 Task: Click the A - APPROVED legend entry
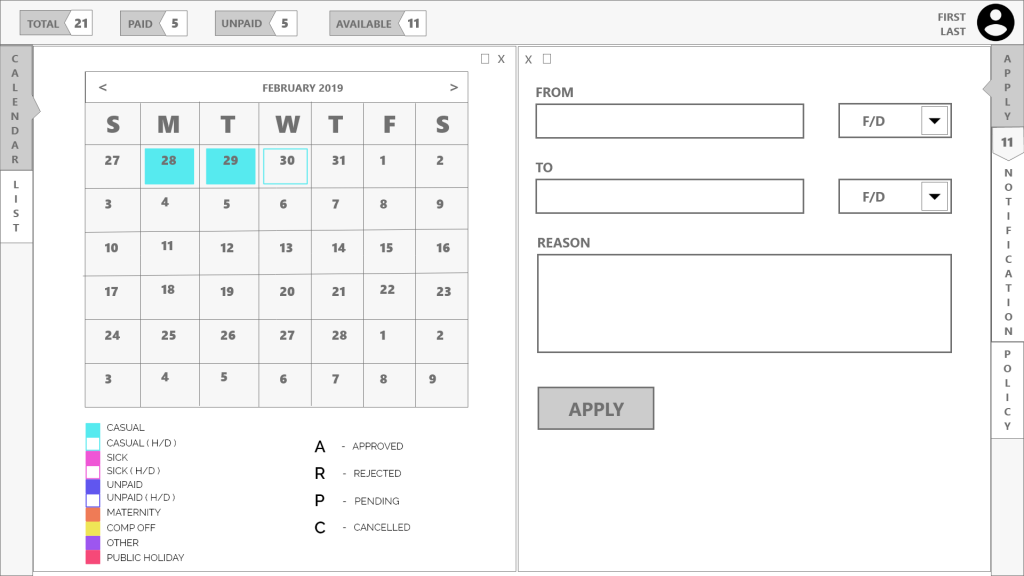click(359, 447)
